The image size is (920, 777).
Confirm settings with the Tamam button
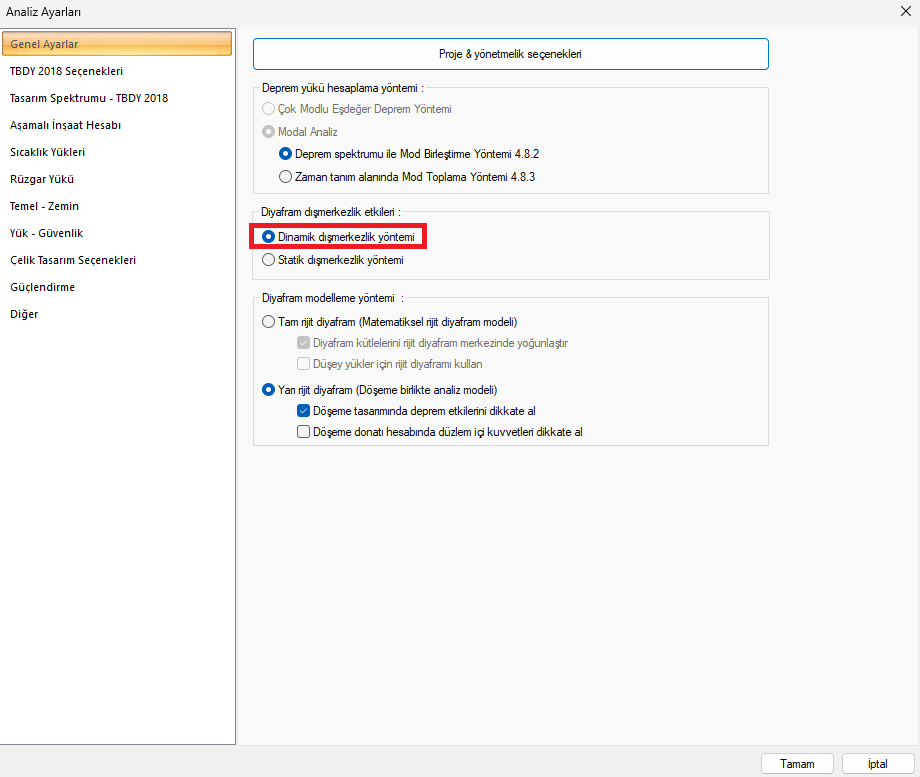tap(797, 763)
